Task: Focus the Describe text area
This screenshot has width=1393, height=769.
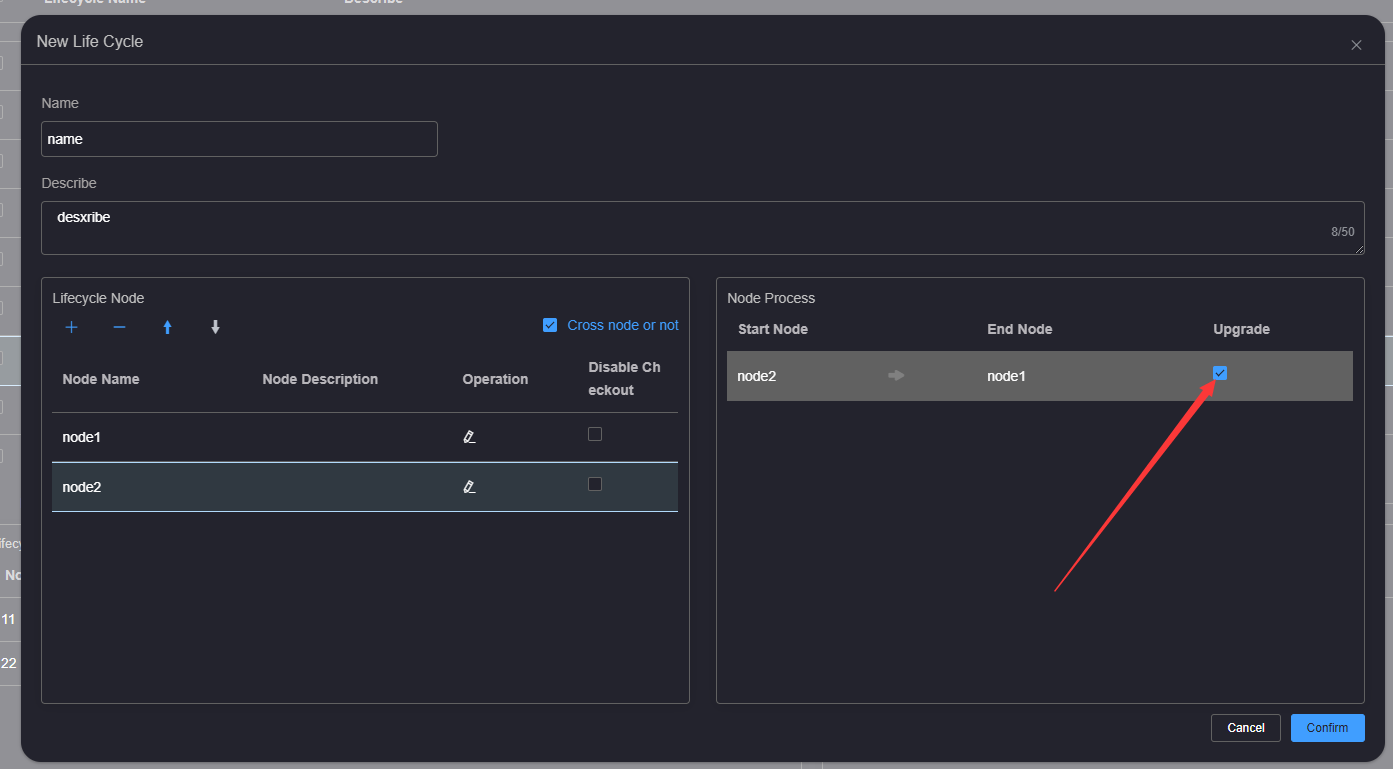Action: click(703, 228)
